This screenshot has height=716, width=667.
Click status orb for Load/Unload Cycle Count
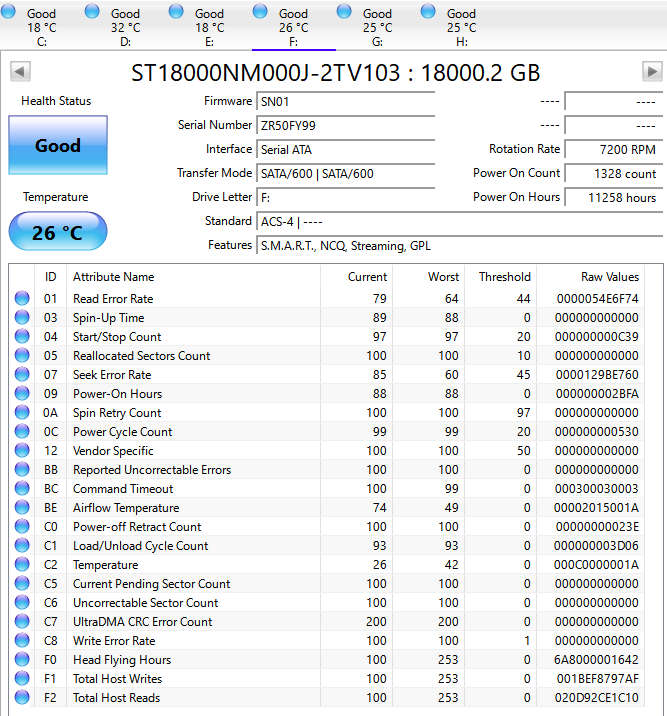(22, 545)
